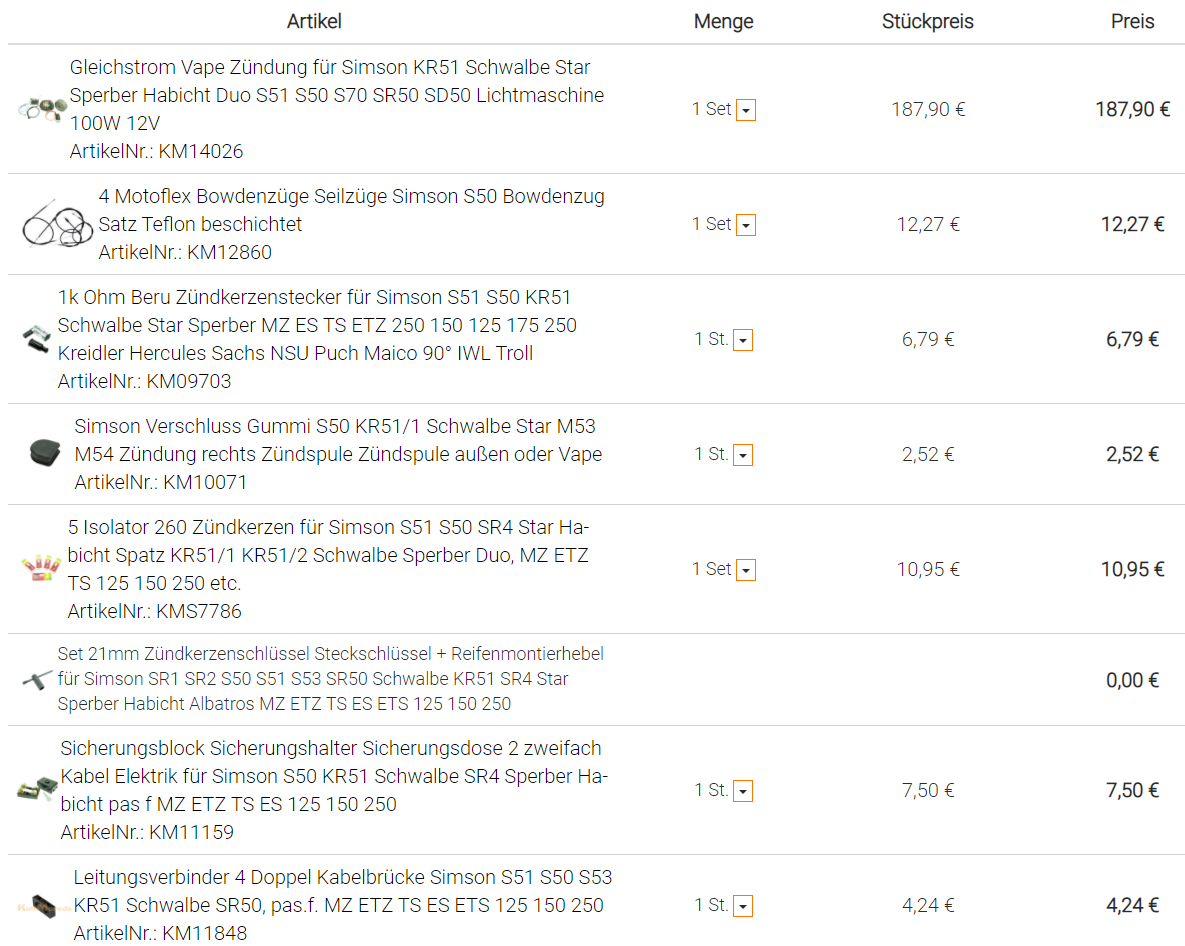
Task: Open the Gleichstrom Vape Zündung product link
Action: [x=336, y=95]
